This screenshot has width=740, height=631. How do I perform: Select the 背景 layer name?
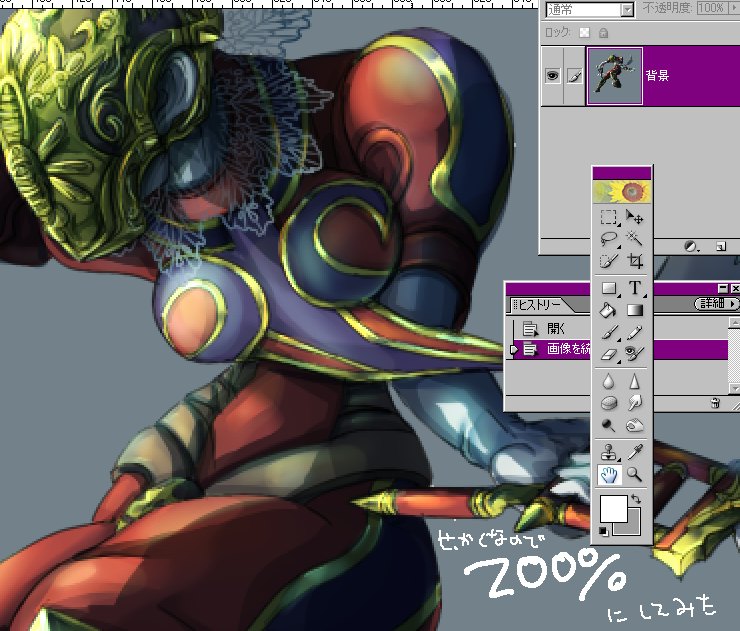(x=657, y=76)
